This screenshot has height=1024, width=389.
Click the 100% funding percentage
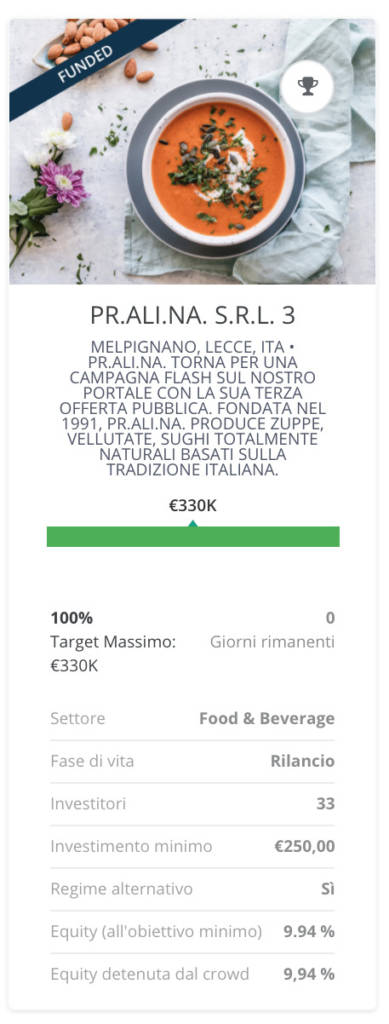pyautogui.click(x=72, y=618)
